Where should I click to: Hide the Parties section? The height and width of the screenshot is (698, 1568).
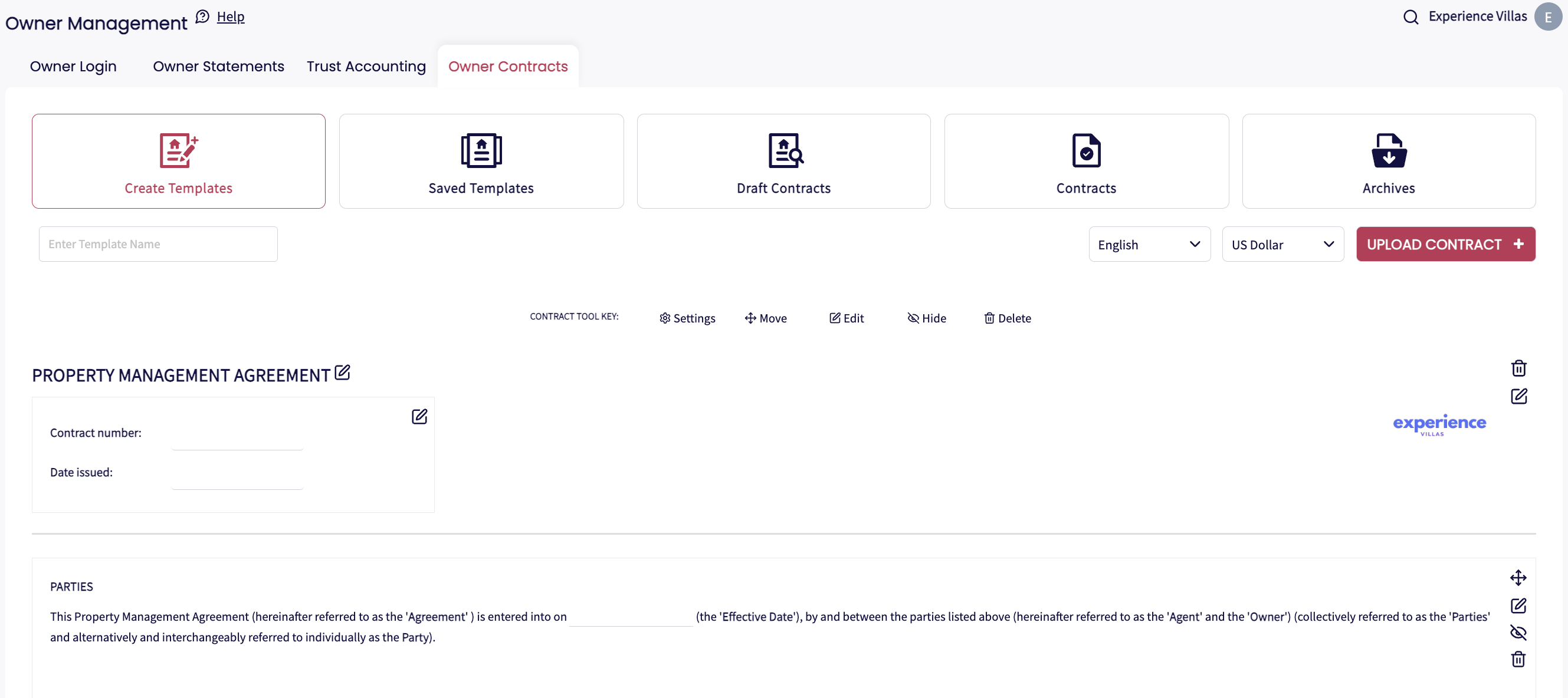[1517, 633]
